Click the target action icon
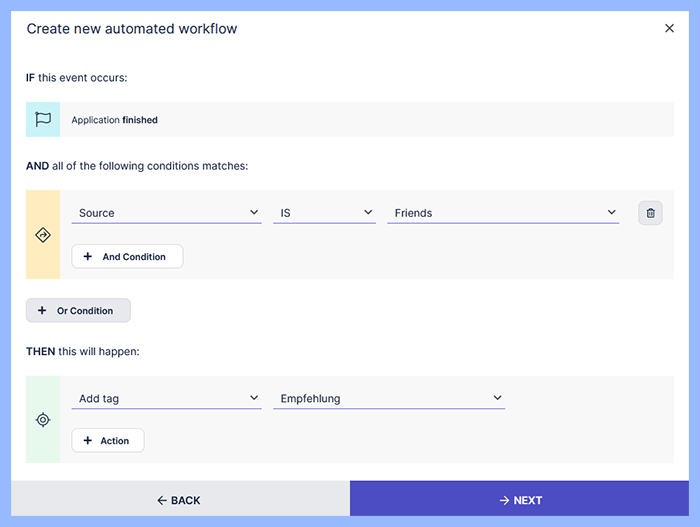700x527 pixels. click(x=43, y=420)
